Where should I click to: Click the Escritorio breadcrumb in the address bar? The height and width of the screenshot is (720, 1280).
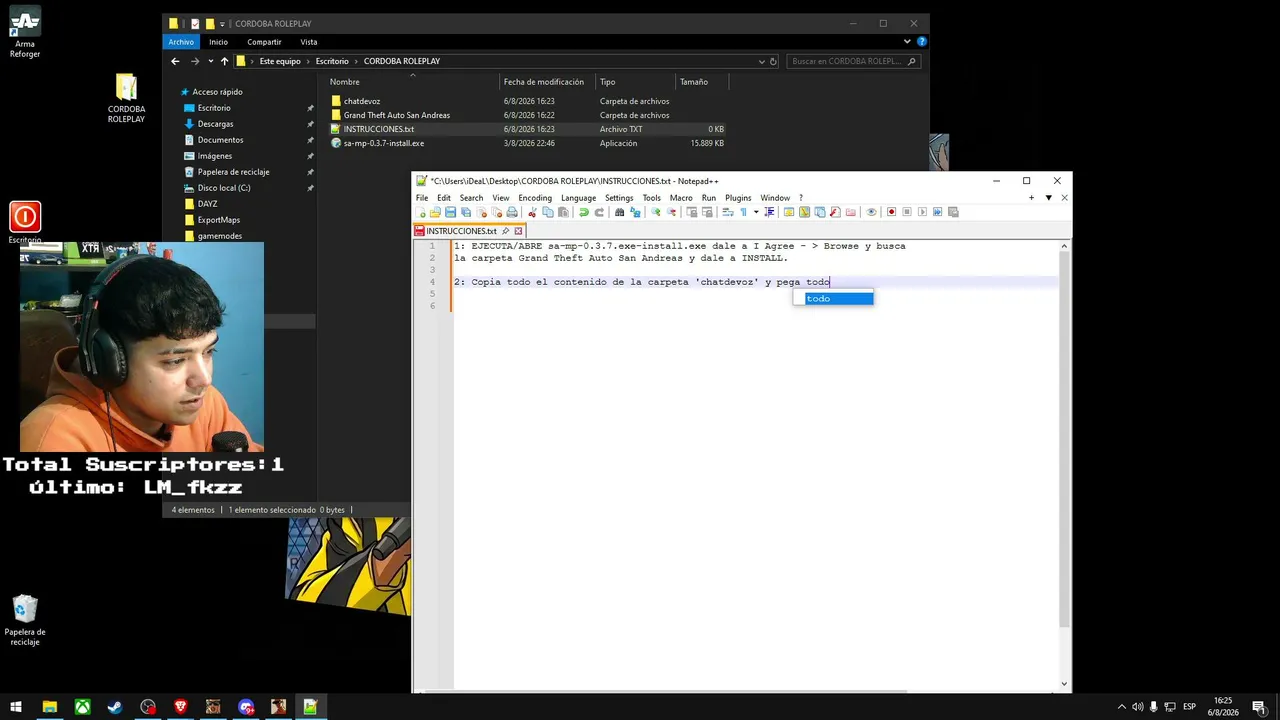tap(332, 61)
